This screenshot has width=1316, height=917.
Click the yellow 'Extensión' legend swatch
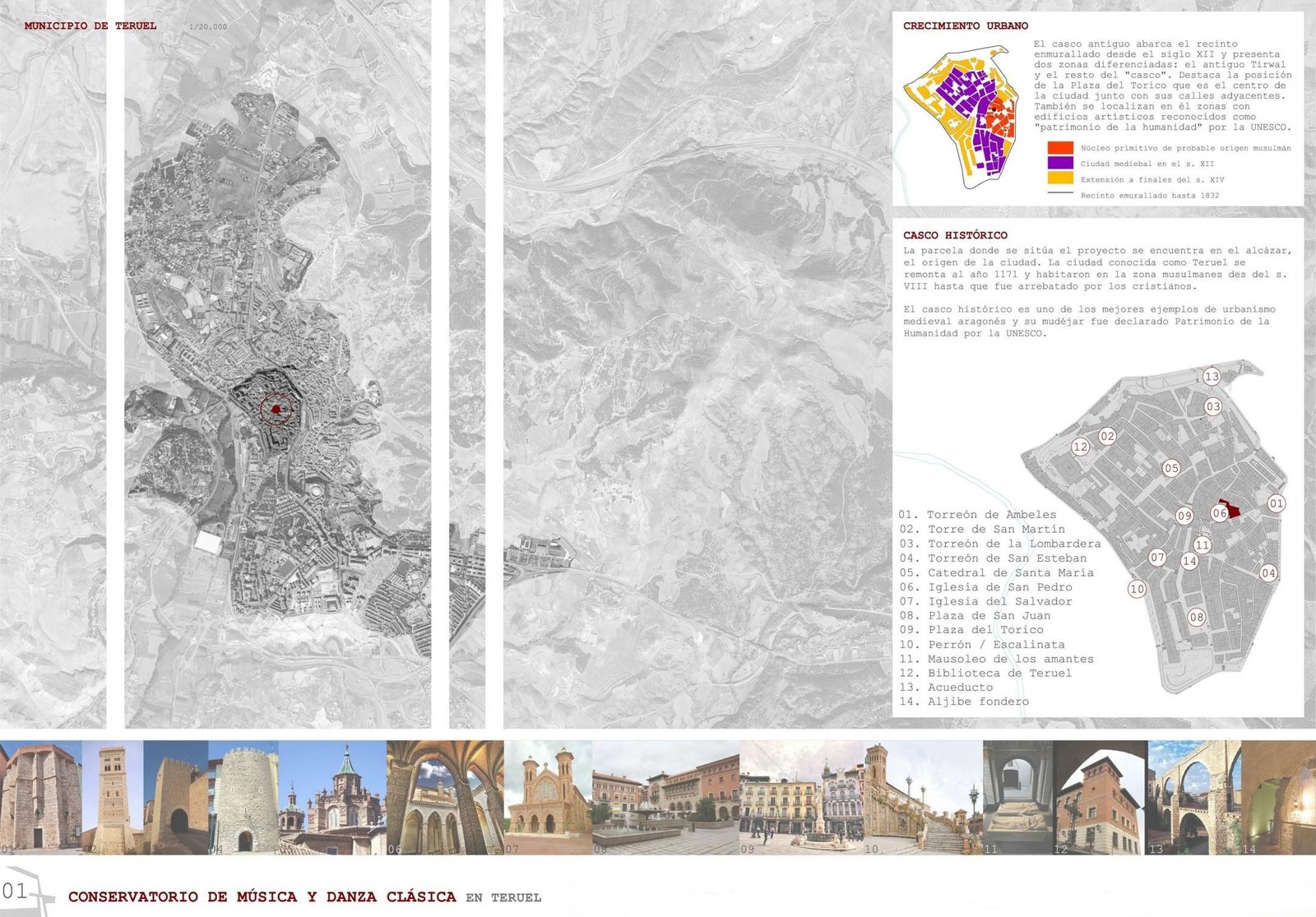pyautogui.click(x=1060, y=178)
